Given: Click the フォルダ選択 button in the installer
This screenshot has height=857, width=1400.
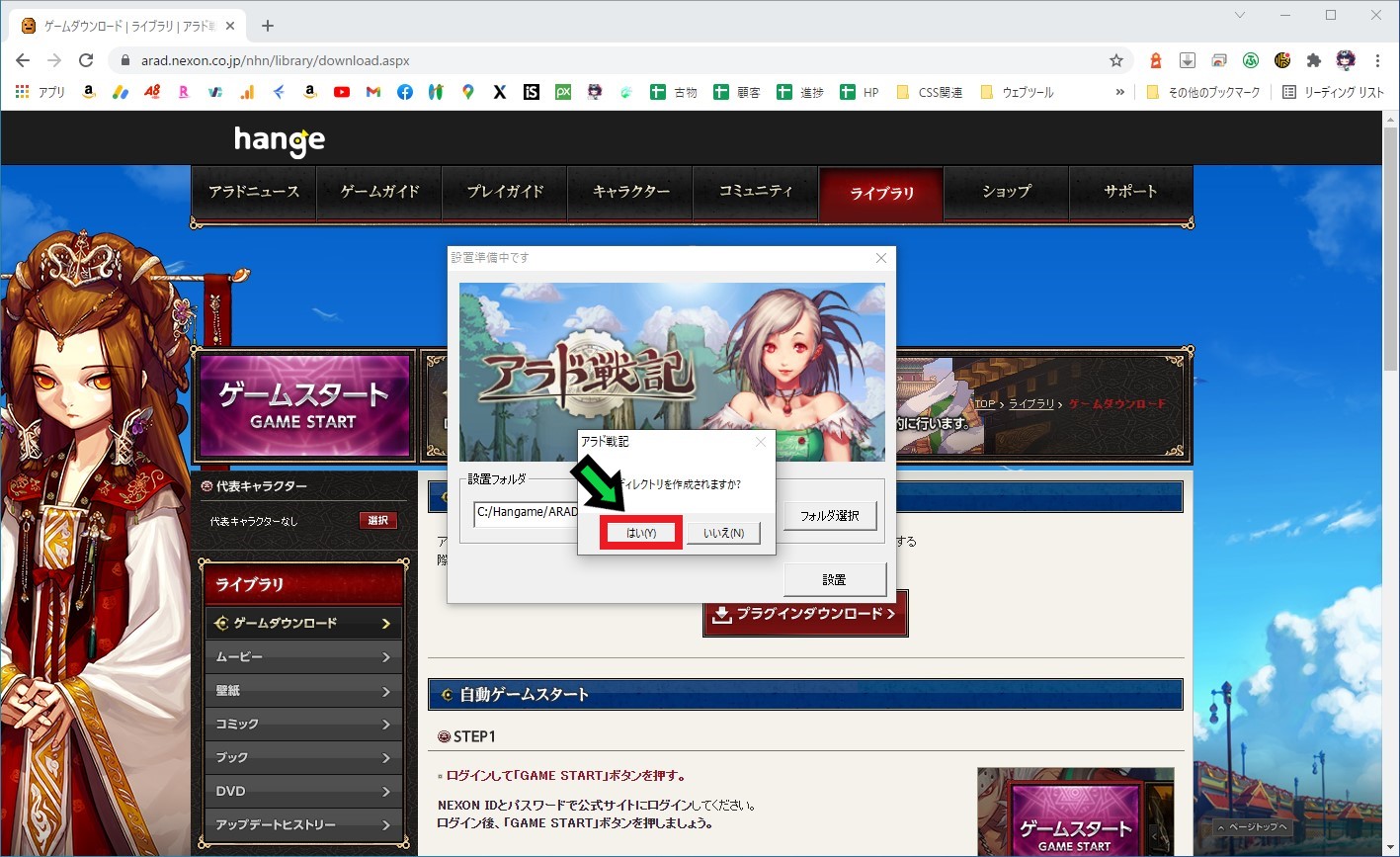Looking at the screenshot, I should [830, 516].
